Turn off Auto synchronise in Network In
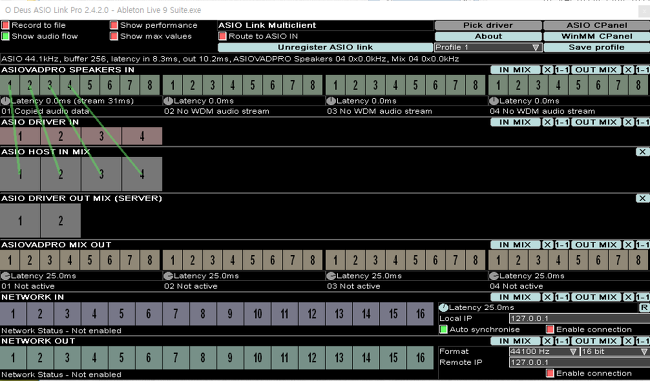 tap(443, 330)
